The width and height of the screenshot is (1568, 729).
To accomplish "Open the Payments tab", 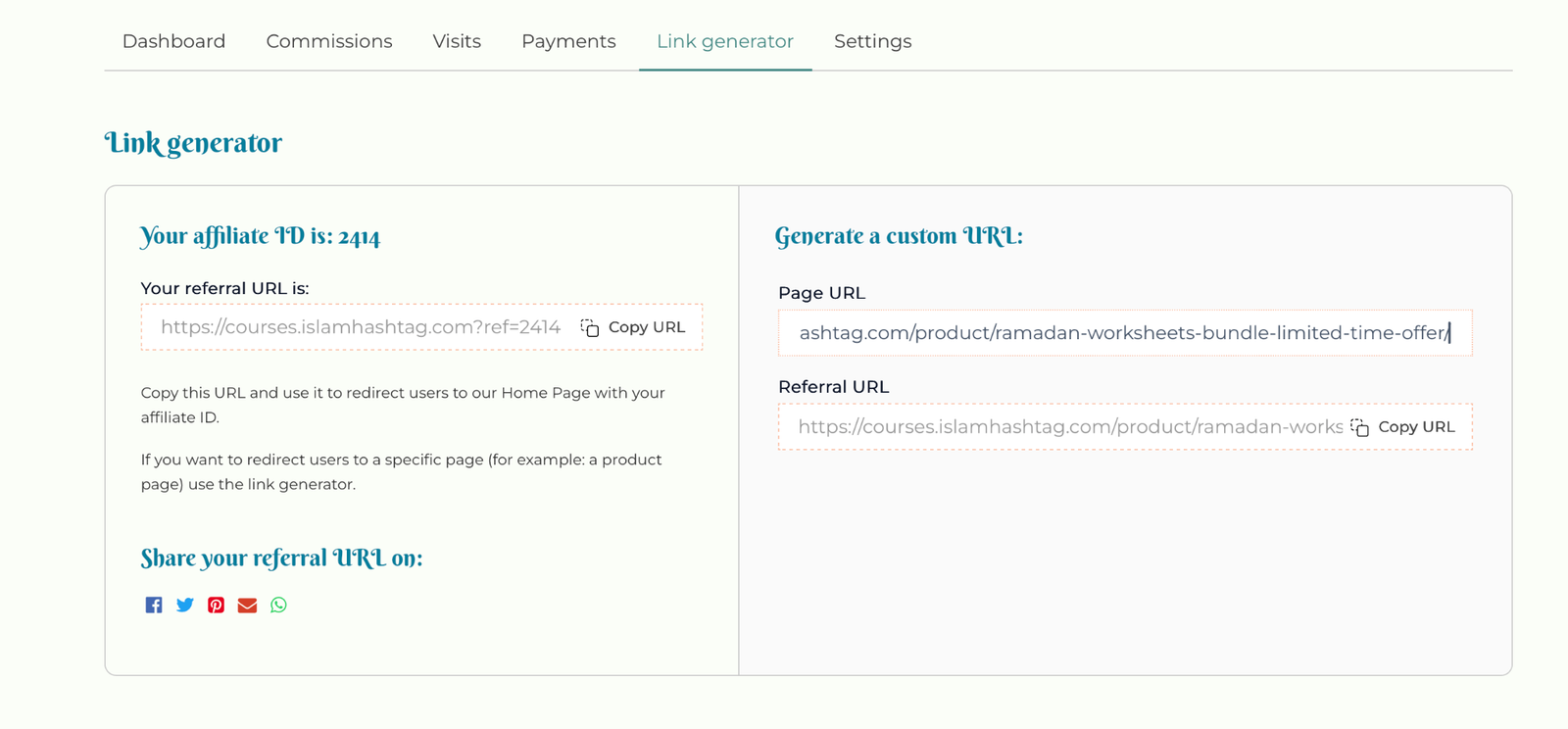I will [568, 41].
